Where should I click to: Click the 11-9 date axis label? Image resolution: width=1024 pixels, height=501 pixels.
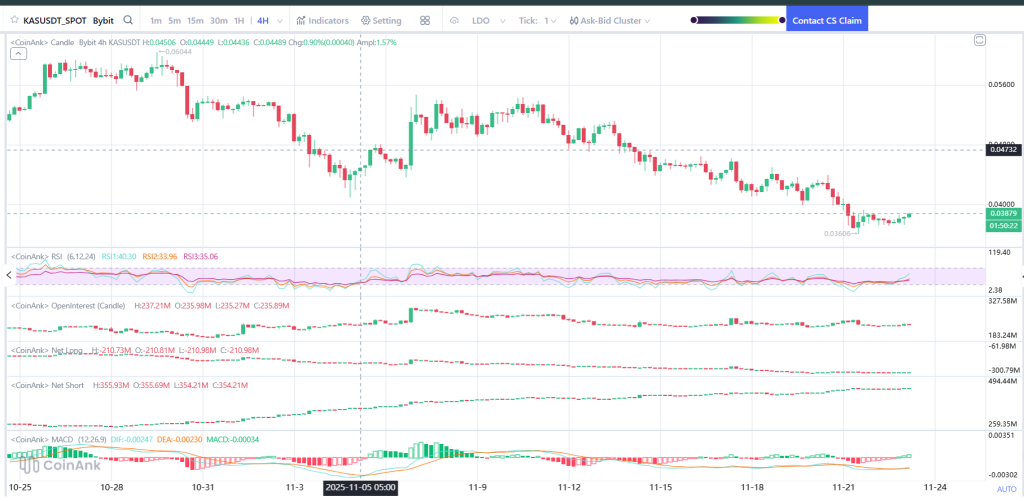point(478,488)
